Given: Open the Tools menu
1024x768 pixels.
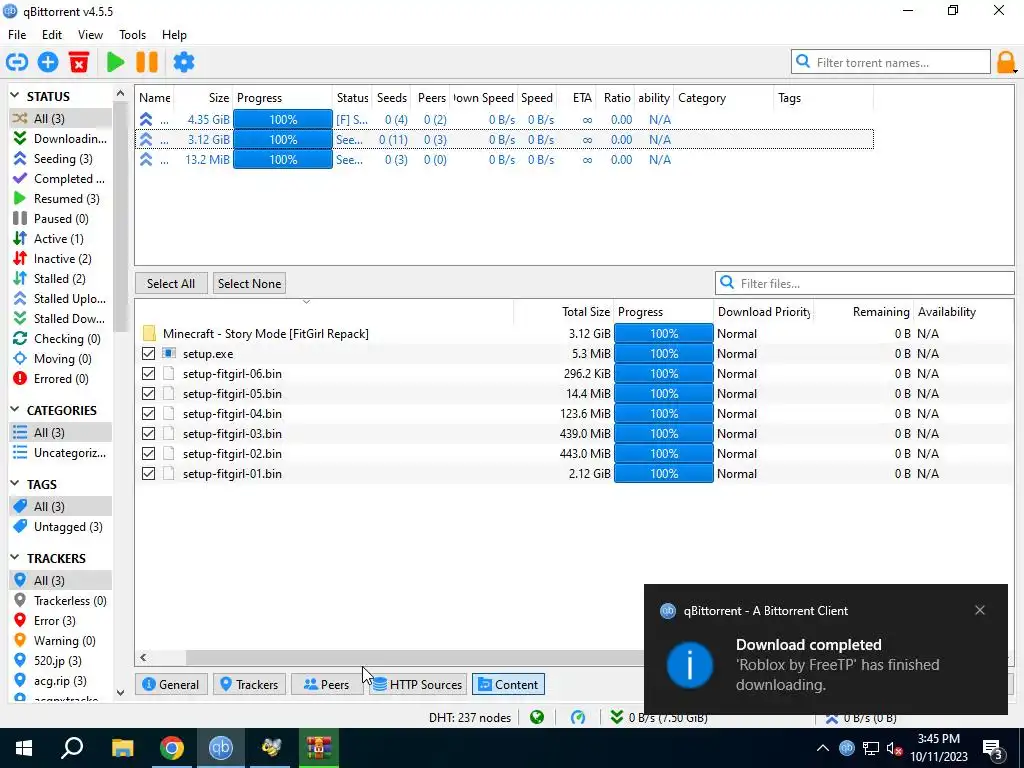Looking at the screenshot, I should [133, 35].
